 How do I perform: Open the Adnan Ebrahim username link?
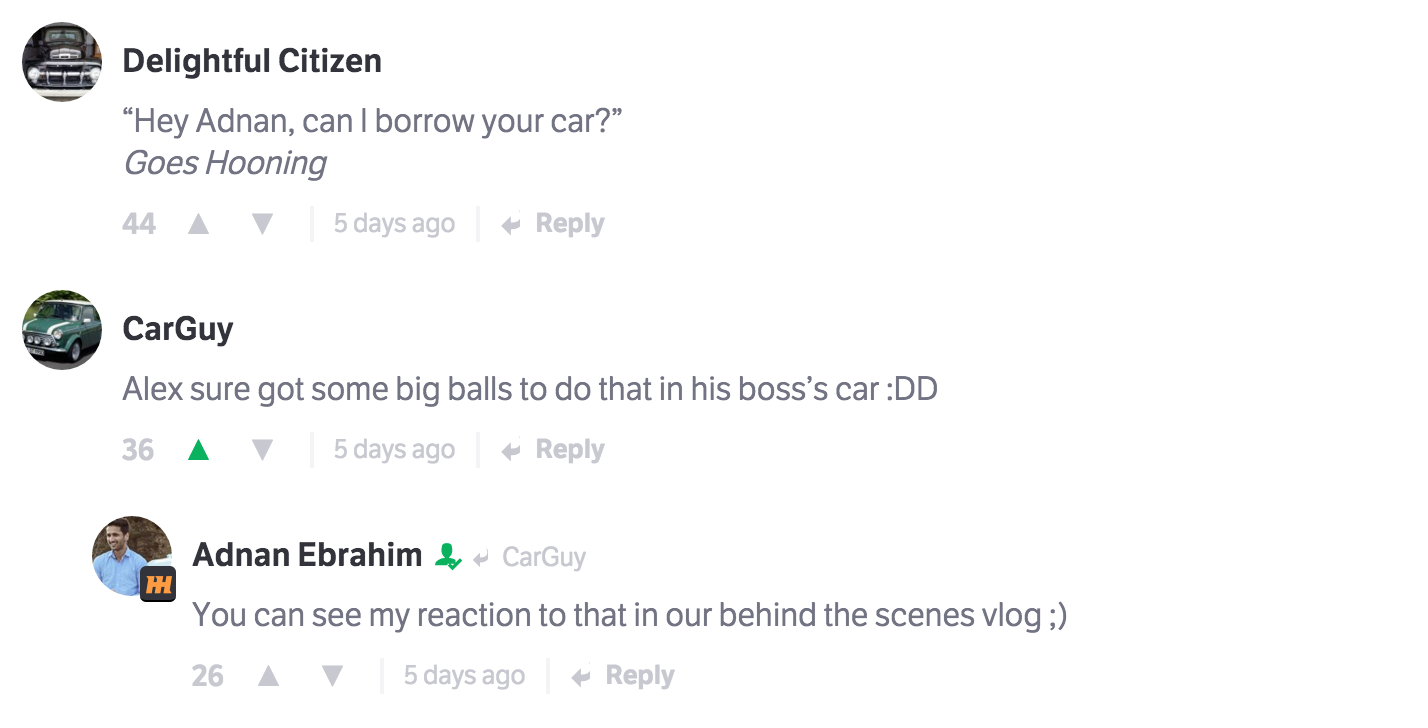(x=307, y=555)
